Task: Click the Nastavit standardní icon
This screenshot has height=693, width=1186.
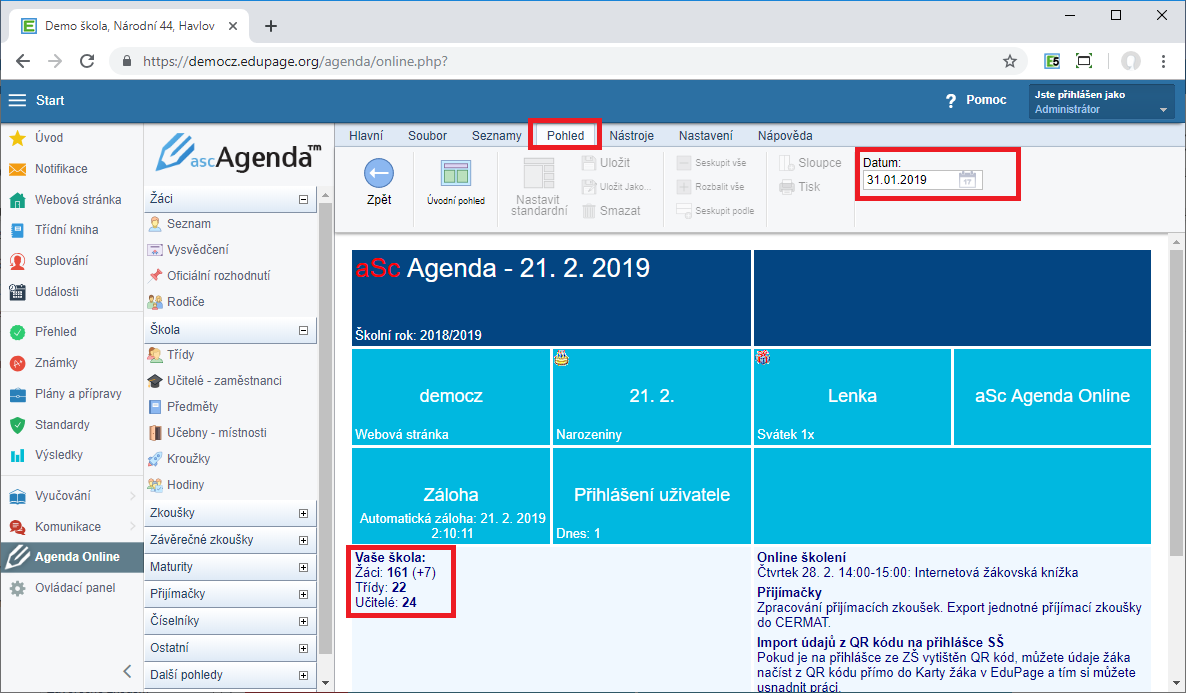Action: [x=539, y=173]
